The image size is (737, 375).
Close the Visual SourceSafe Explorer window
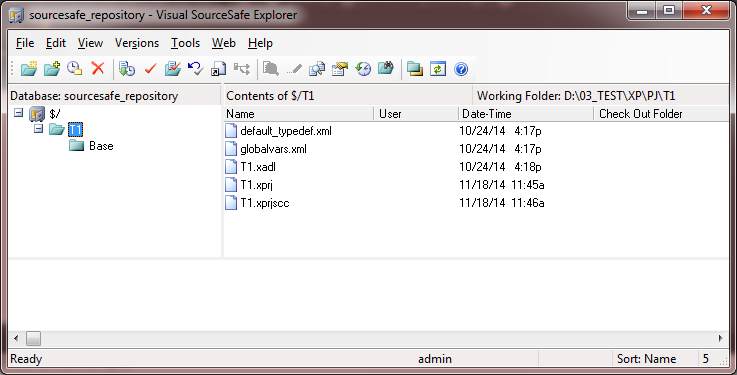point(706,10)
